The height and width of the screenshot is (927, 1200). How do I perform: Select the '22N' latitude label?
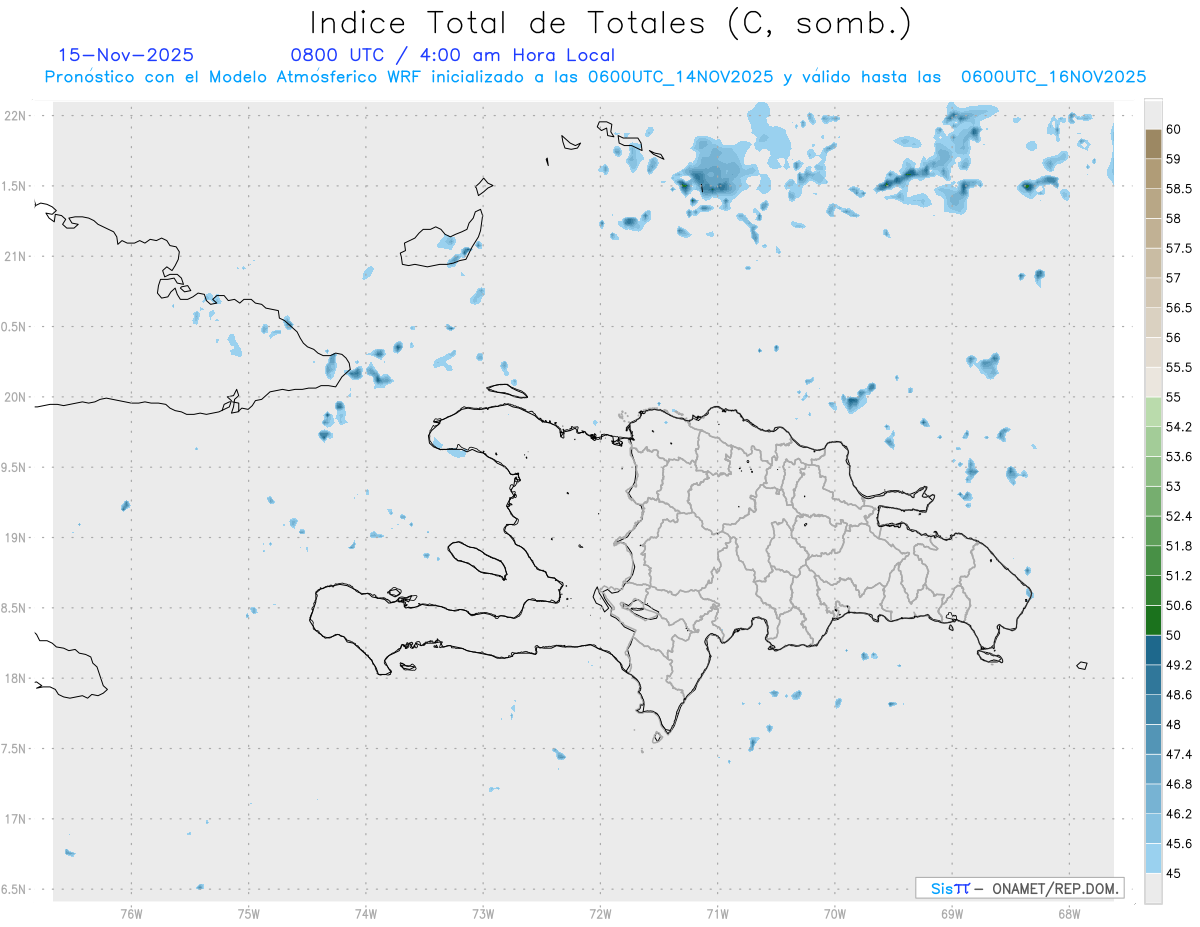pos(17,116)
